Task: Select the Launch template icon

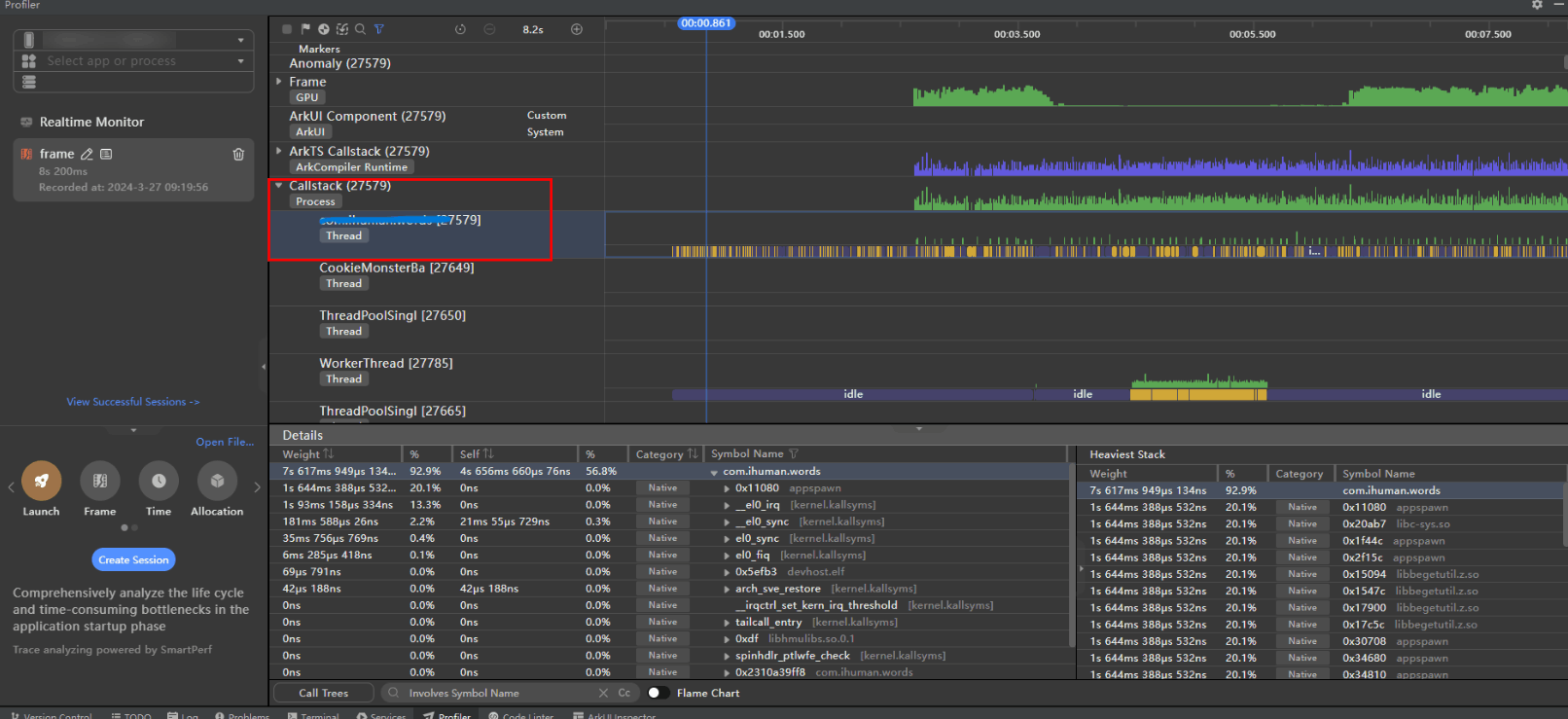Action: (x=41, y=481)
